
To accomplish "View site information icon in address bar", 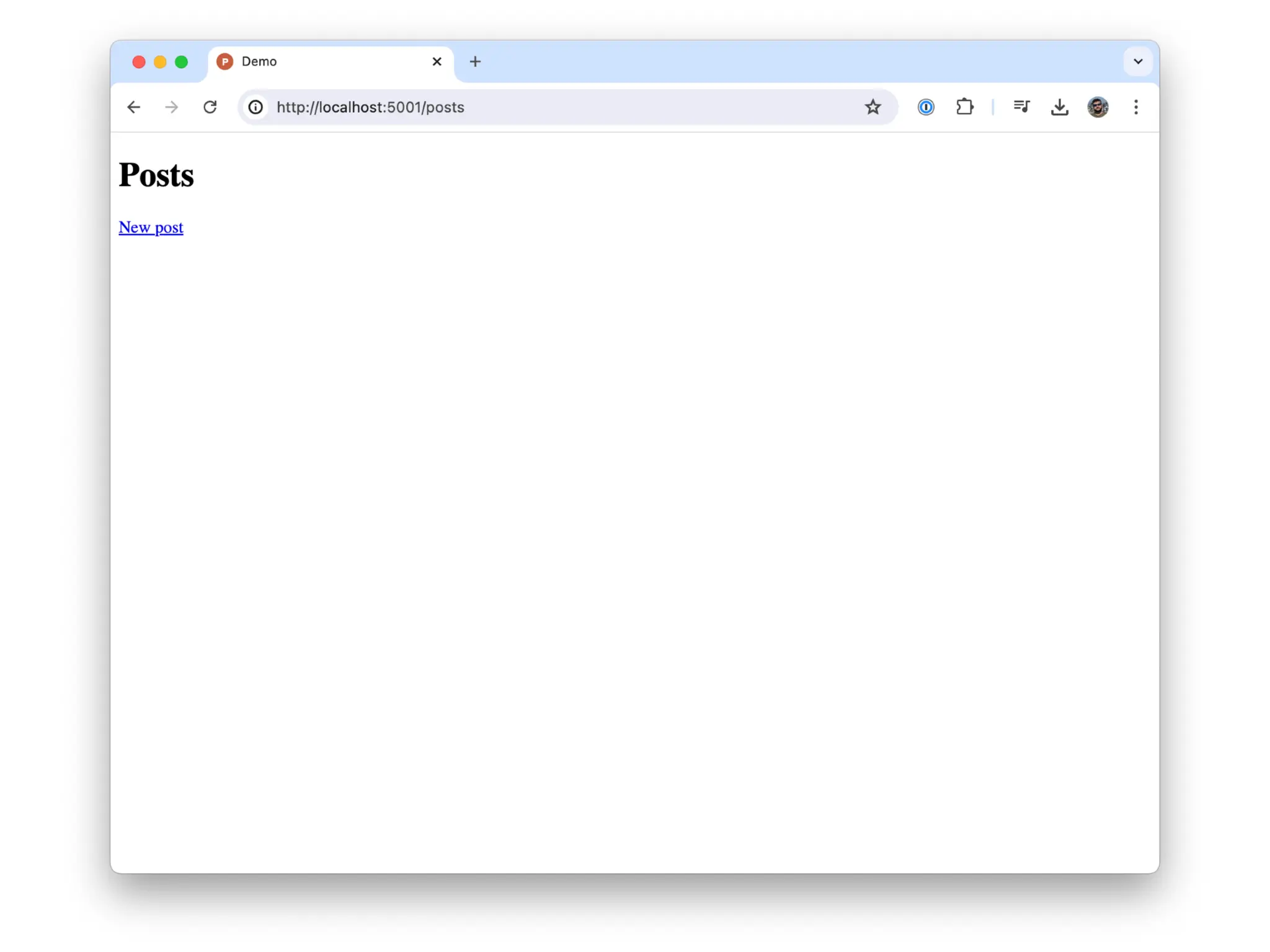I will [x=255, y=107].
